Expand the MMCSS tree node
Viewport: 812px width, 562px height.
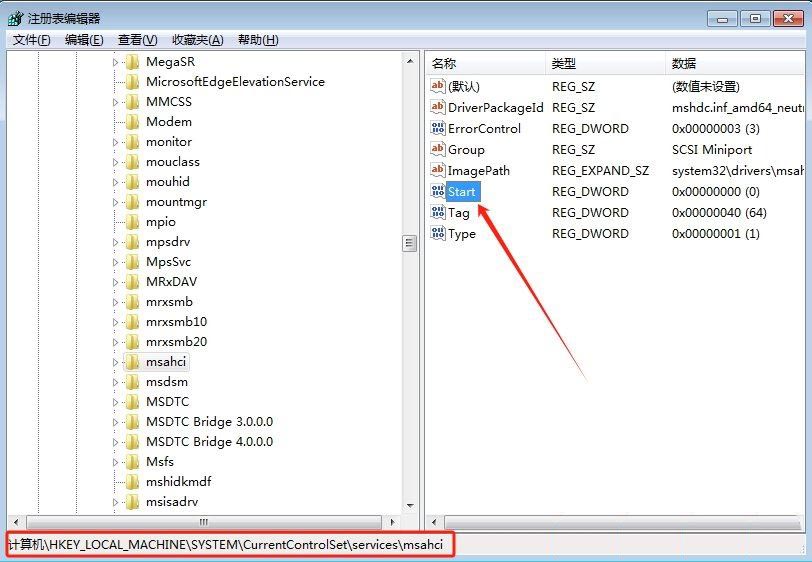pos(117,102)
